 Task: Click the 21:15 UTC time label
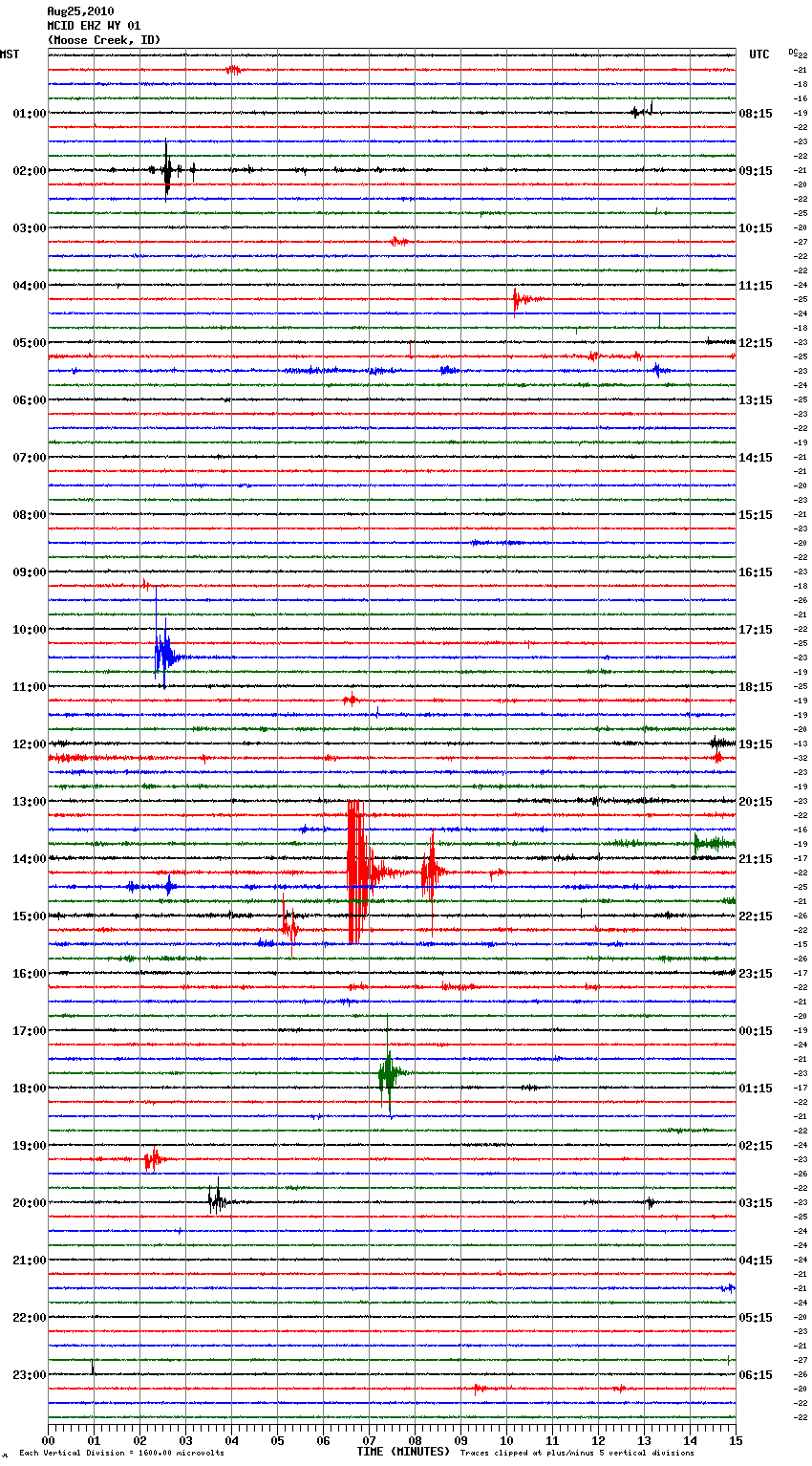coord(756,859)
